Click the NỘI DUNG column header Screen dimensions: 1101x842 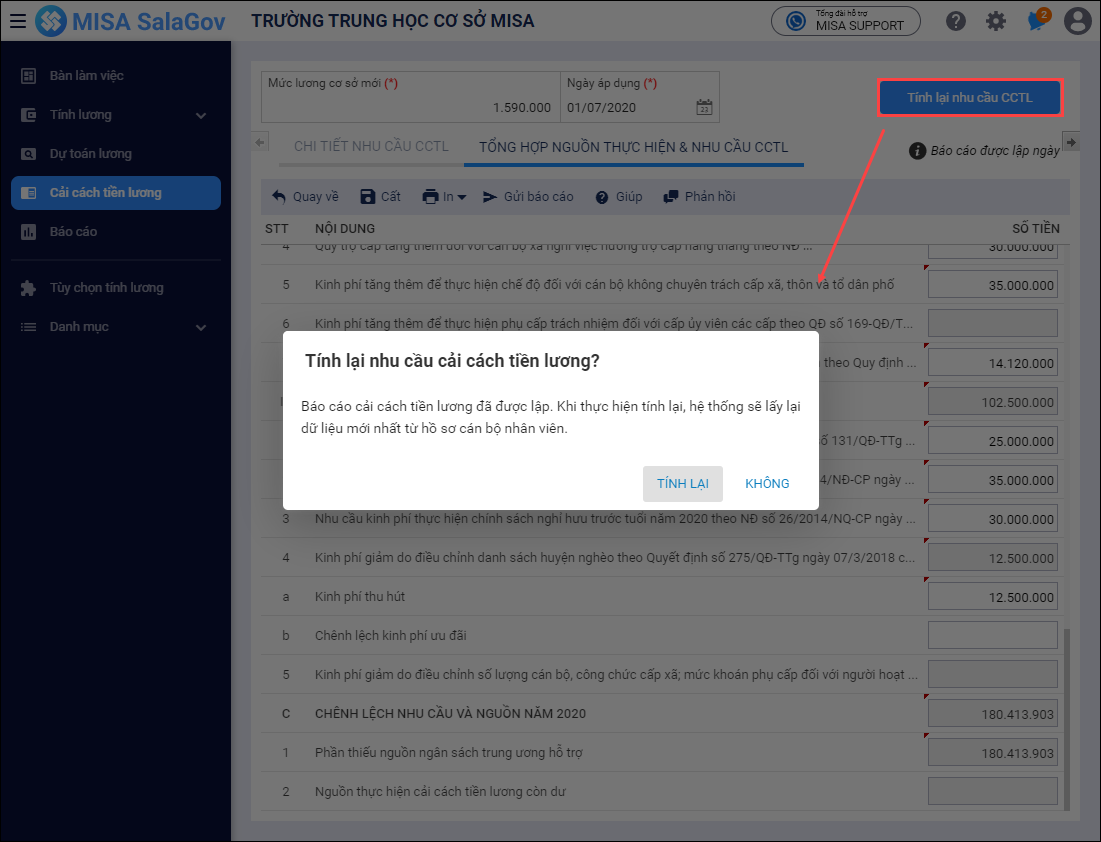[x=345, y=228]
